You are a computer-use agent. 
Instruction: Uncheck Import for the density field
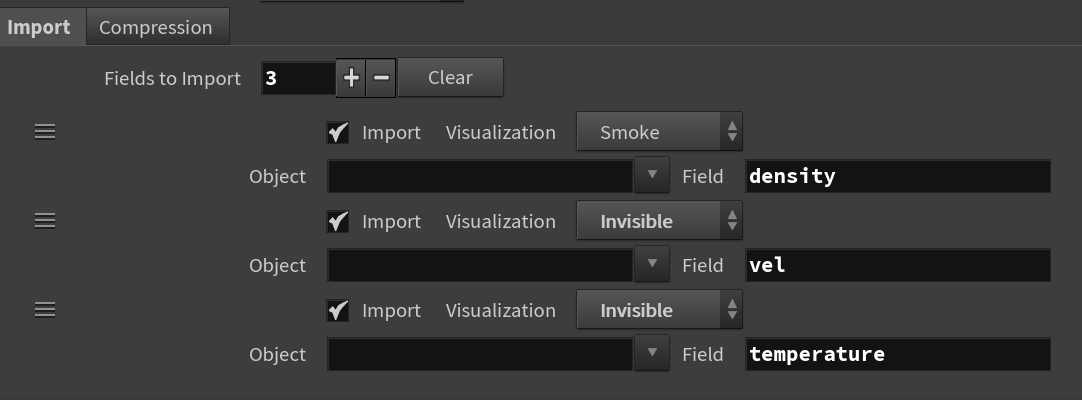point(338,132)
